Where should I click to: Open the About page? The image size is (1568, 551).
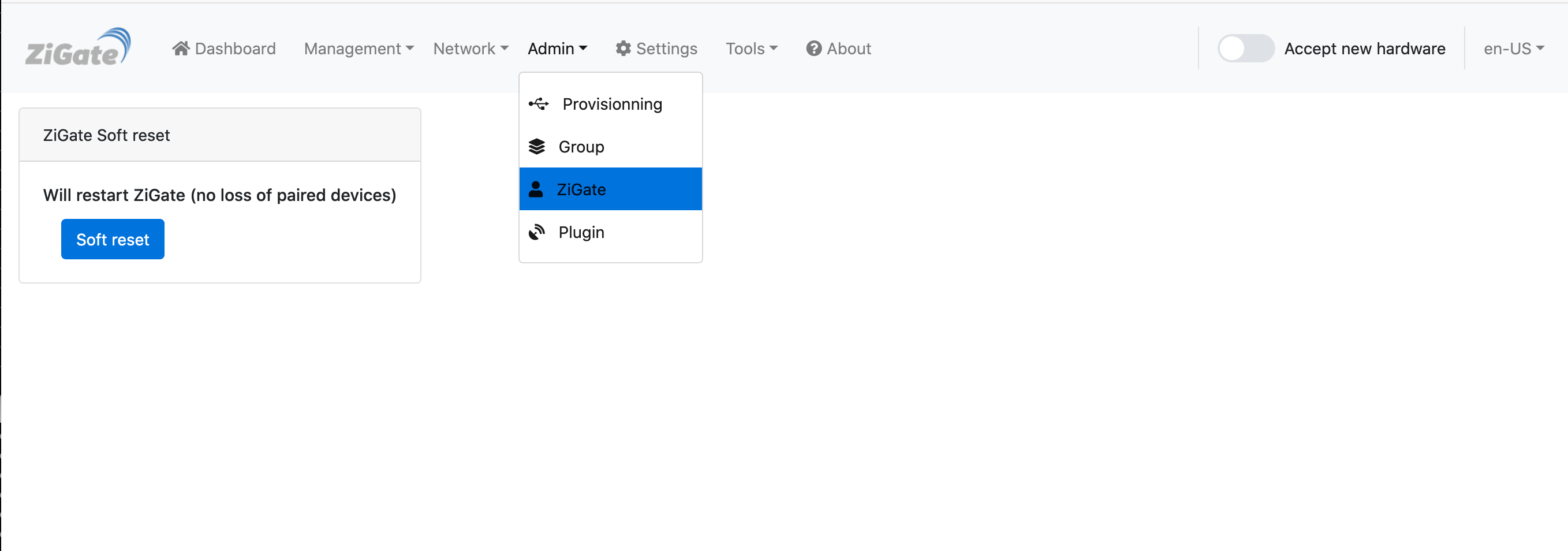(x=838, y=48)
